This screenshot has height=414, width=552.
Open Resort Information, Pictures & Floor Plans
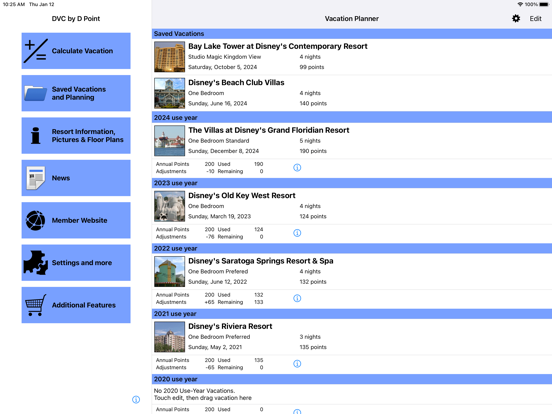(x=76, y=136)
